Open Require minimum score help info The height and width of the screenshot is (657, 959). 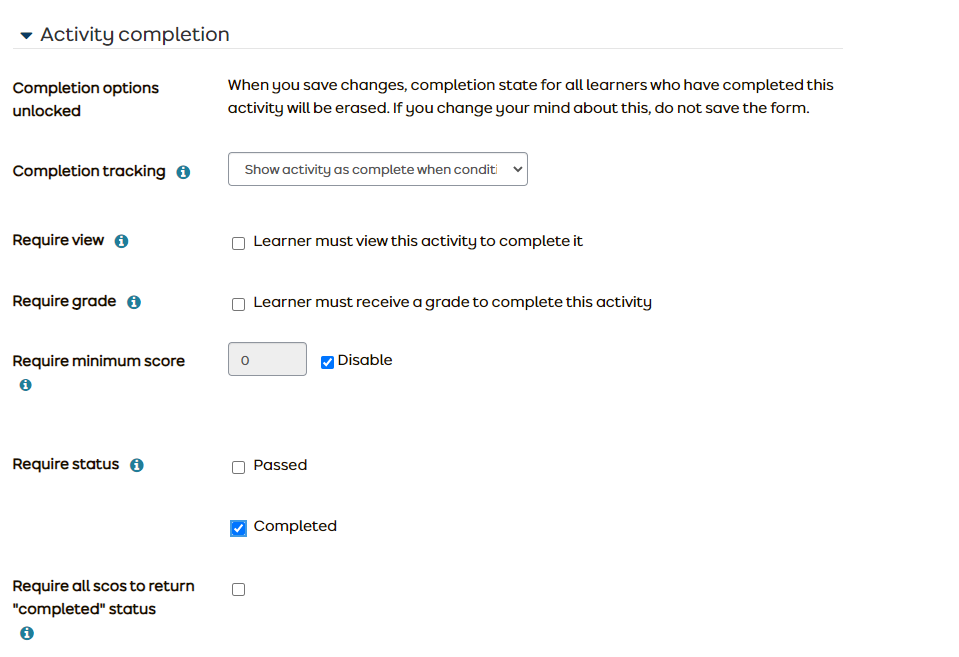tap(25, 384)
